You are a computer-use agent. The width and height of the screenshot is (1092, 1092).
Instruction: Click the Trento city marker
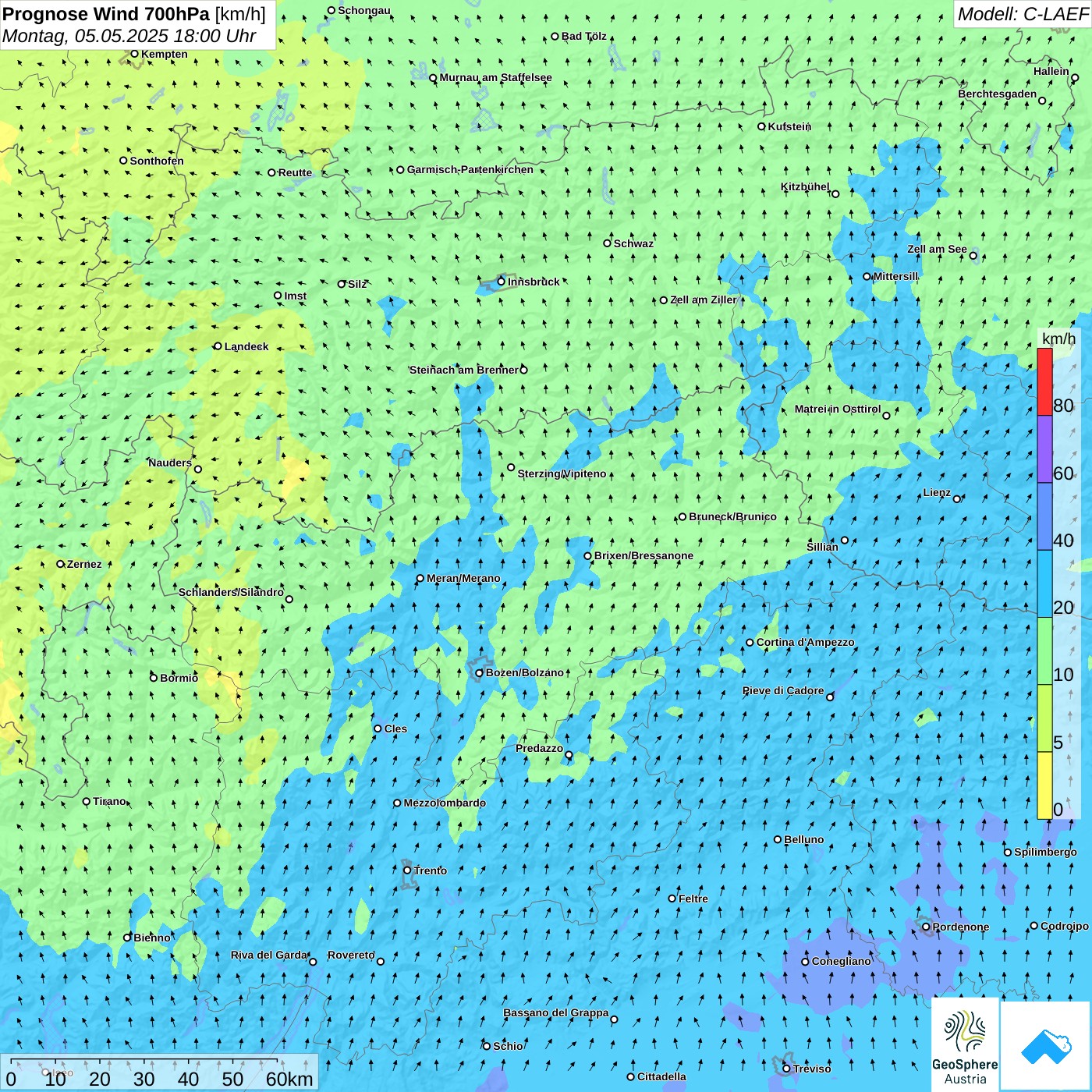tap(407, 870)
